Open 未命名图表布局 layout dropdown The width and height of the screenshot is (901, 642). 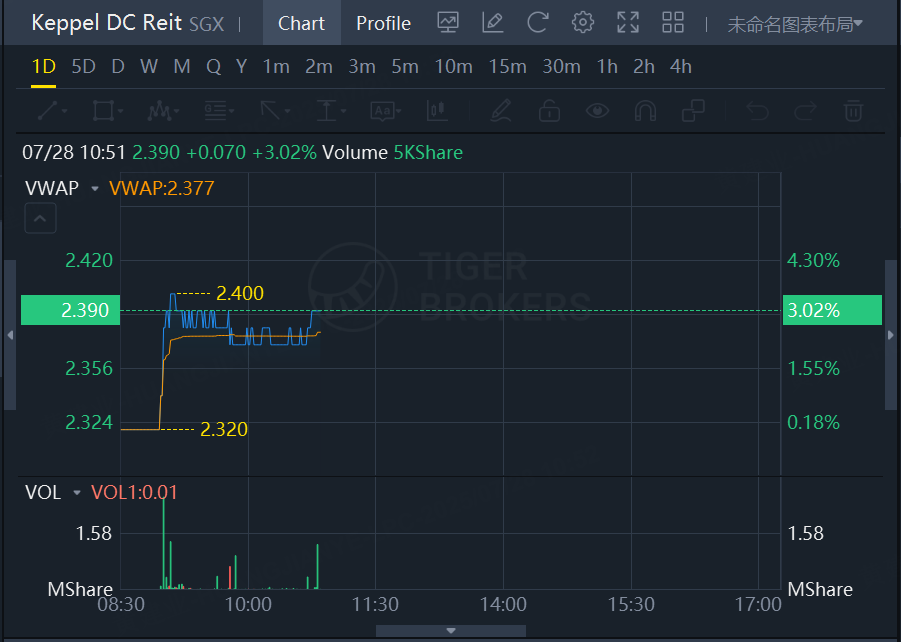pyautogui.click(x=795, y=24)
